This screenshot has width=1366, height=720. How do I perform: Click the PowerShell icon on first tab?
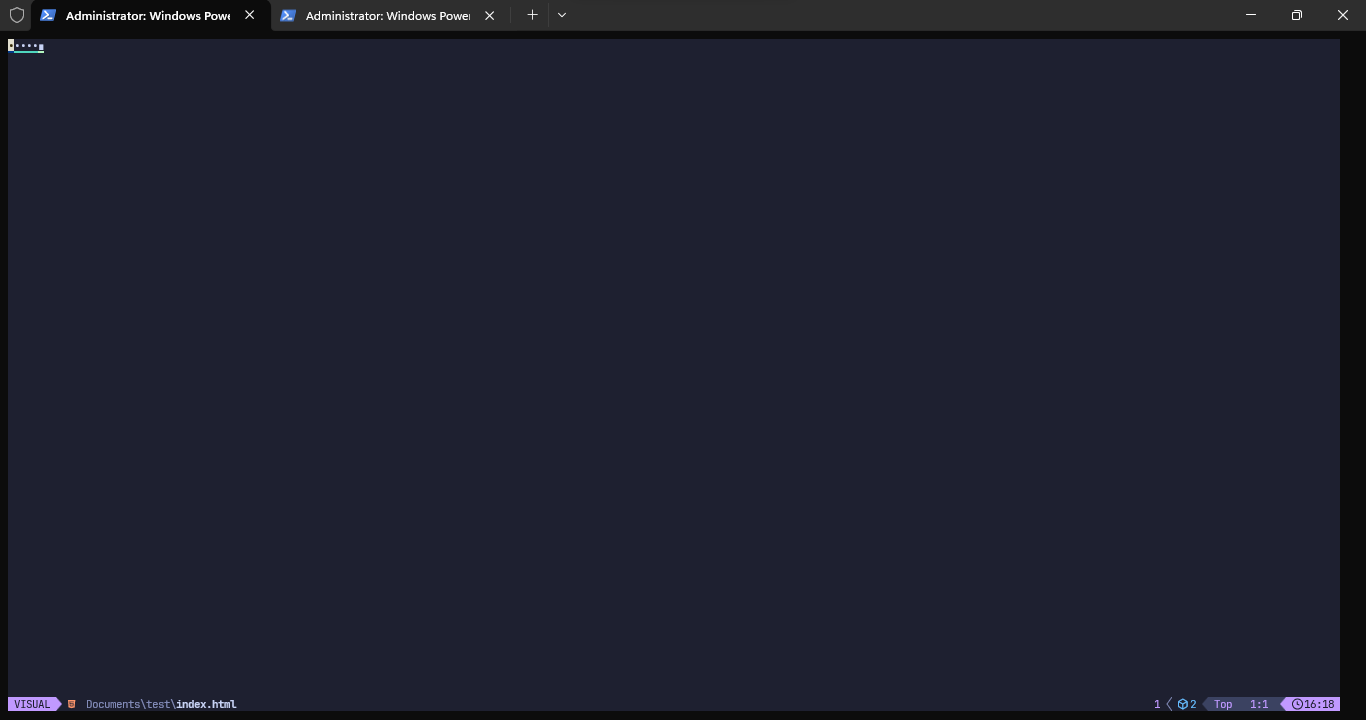coord(48,15)
